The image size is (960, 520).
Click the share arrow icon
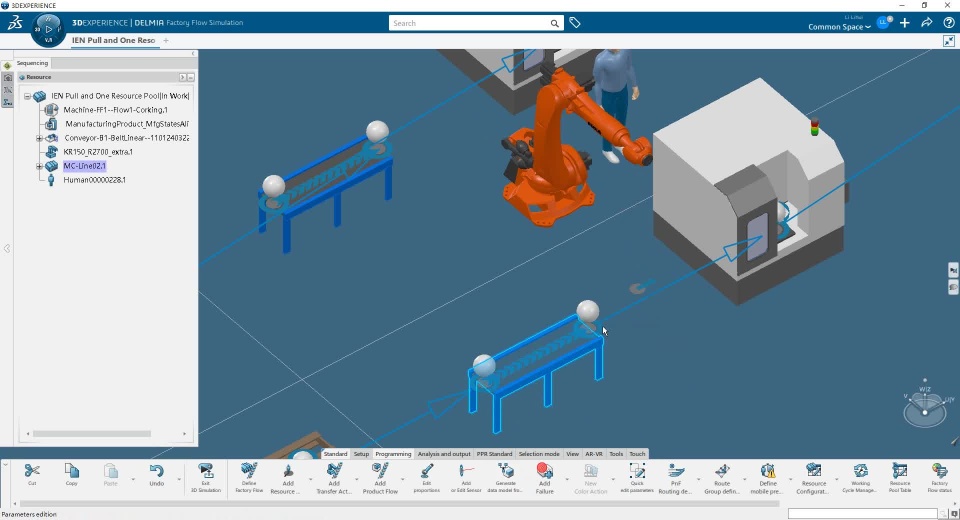(927, 23)
